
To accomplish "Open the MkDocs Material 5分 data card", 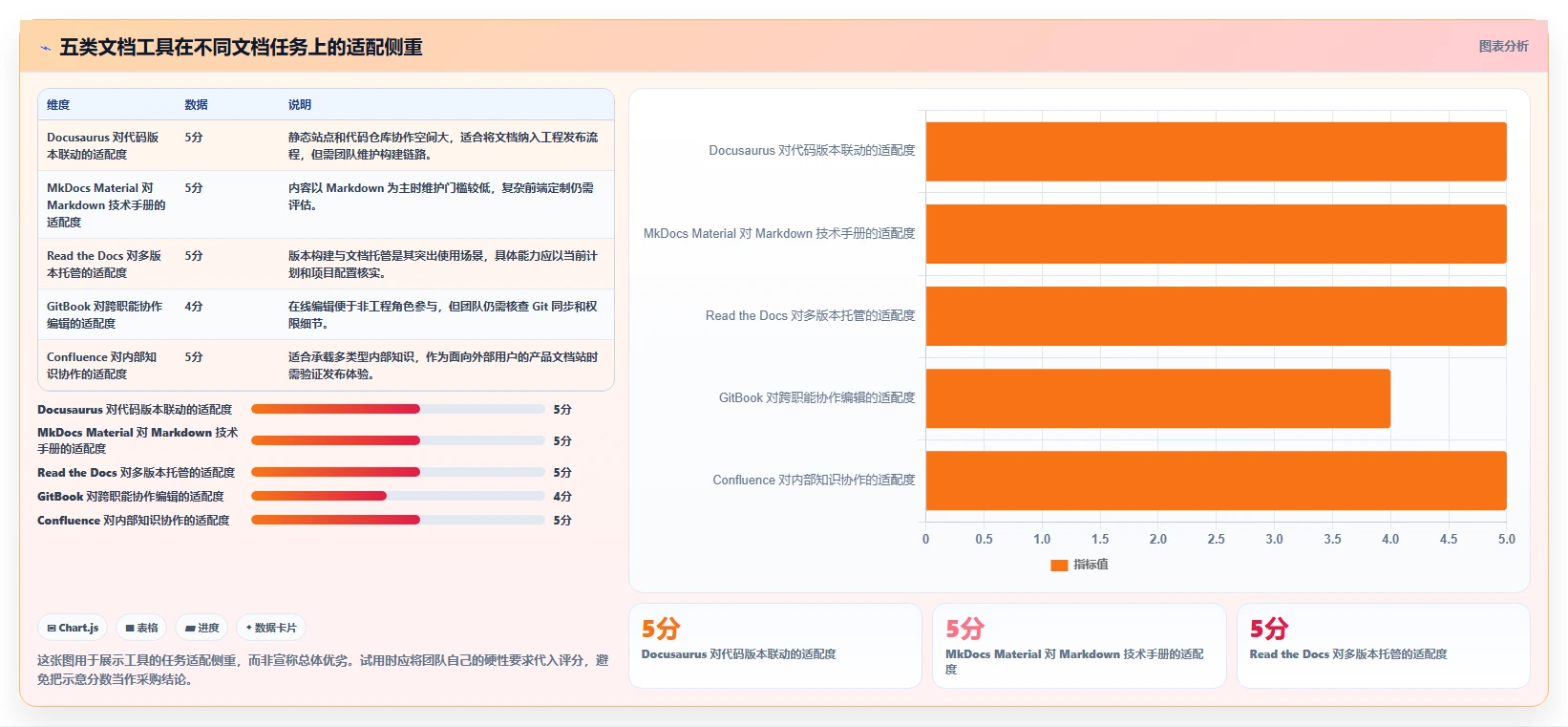I will click(x=1079, y=645).
